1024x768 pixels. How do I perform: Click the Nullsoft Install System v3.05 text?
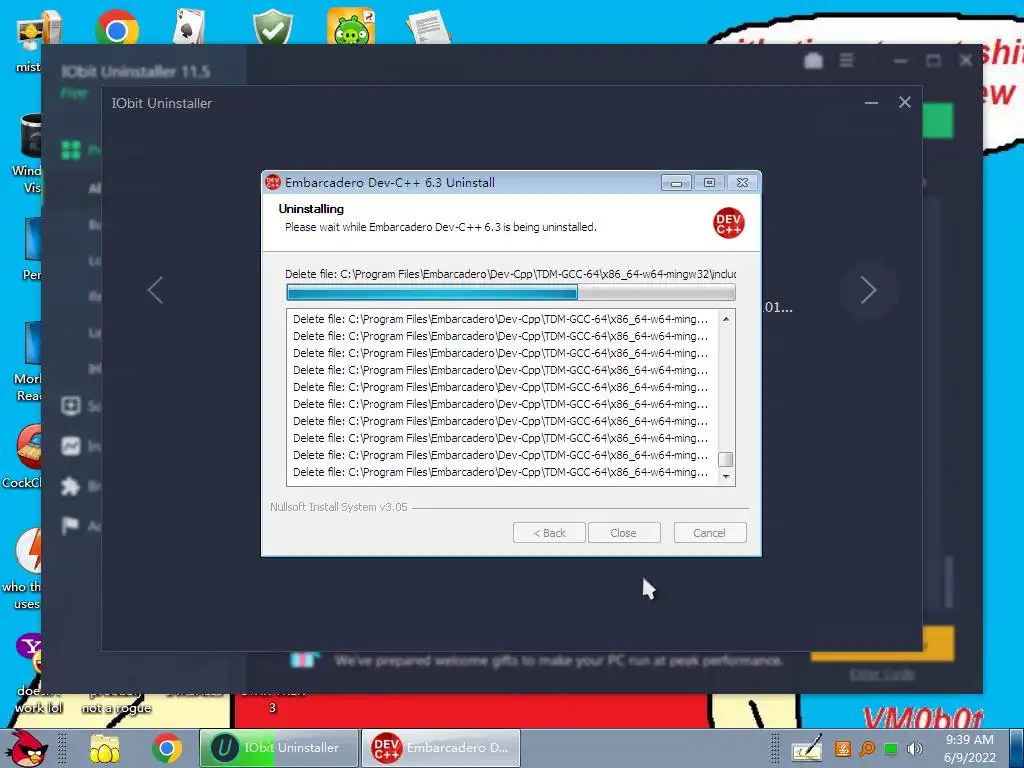coord(338,507)
